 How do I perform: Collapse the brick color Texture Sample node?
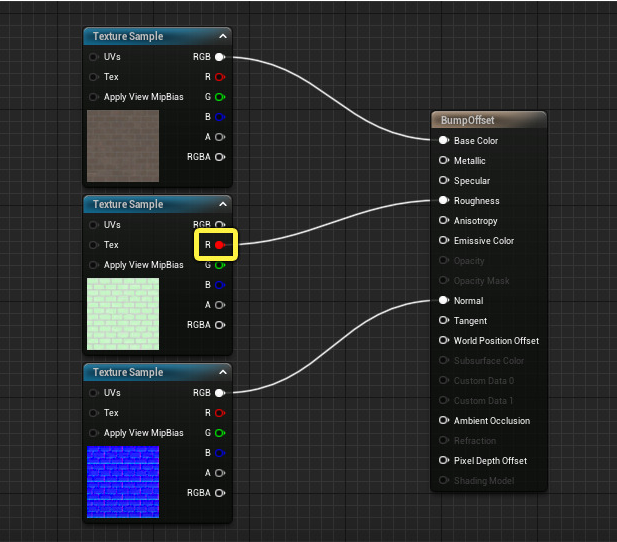[223, 37]
